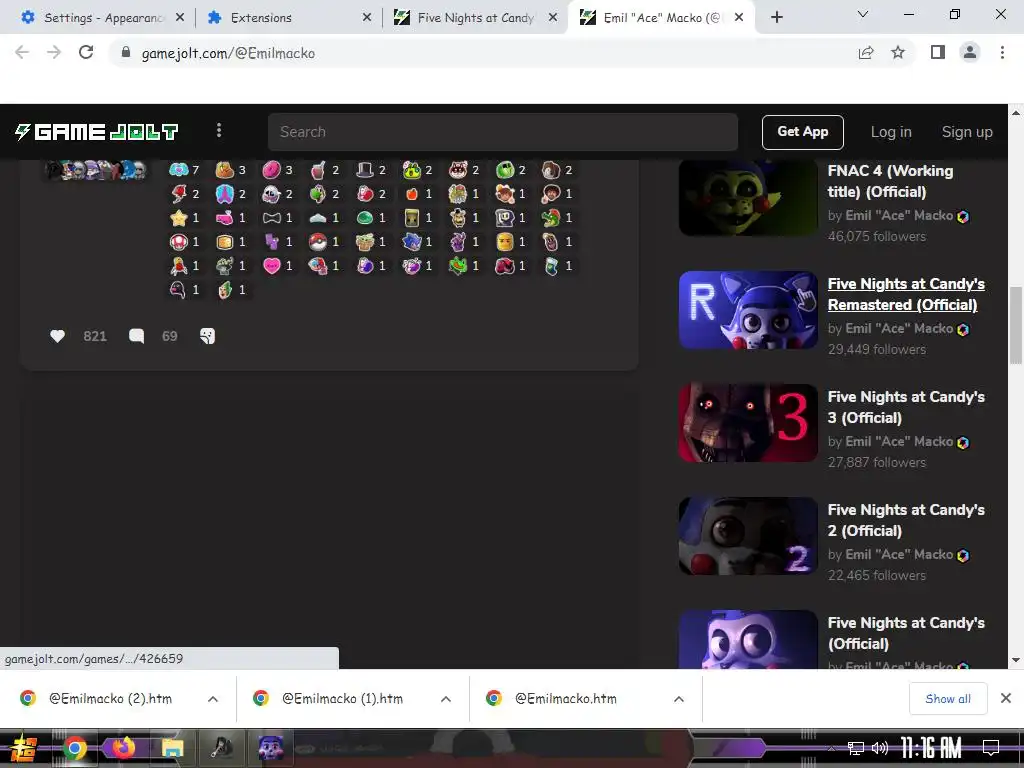Viewport: 1024px width, 768px height.
Task: Click the browser back arrow
Action: click(x=22, y=53)
